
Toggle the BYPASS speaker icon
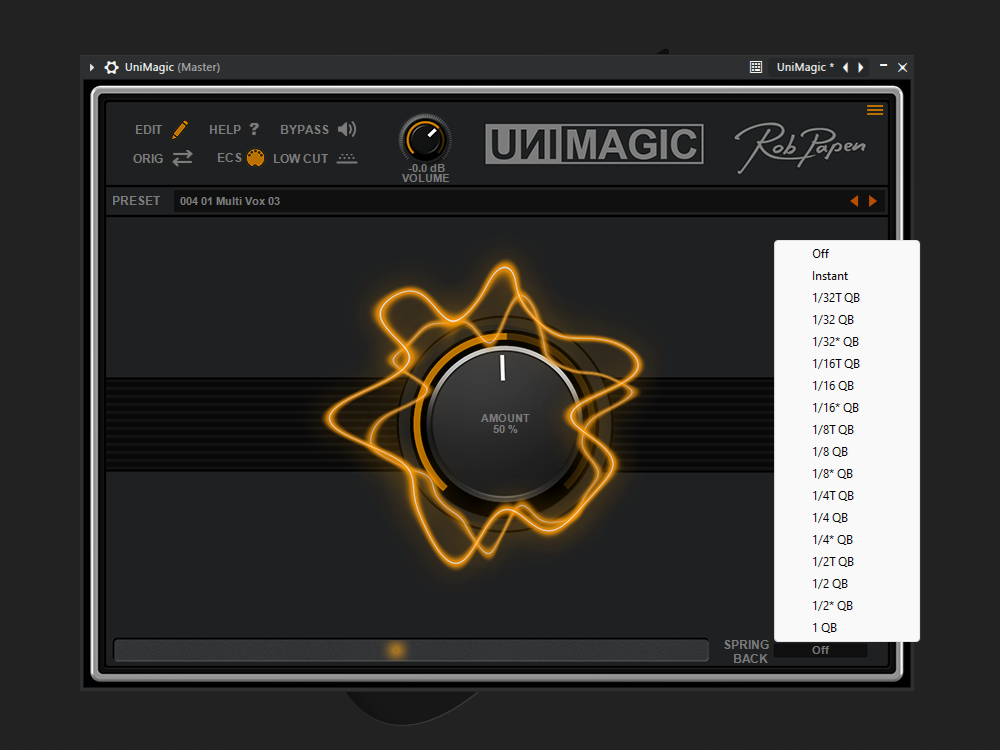click(347, 129)
